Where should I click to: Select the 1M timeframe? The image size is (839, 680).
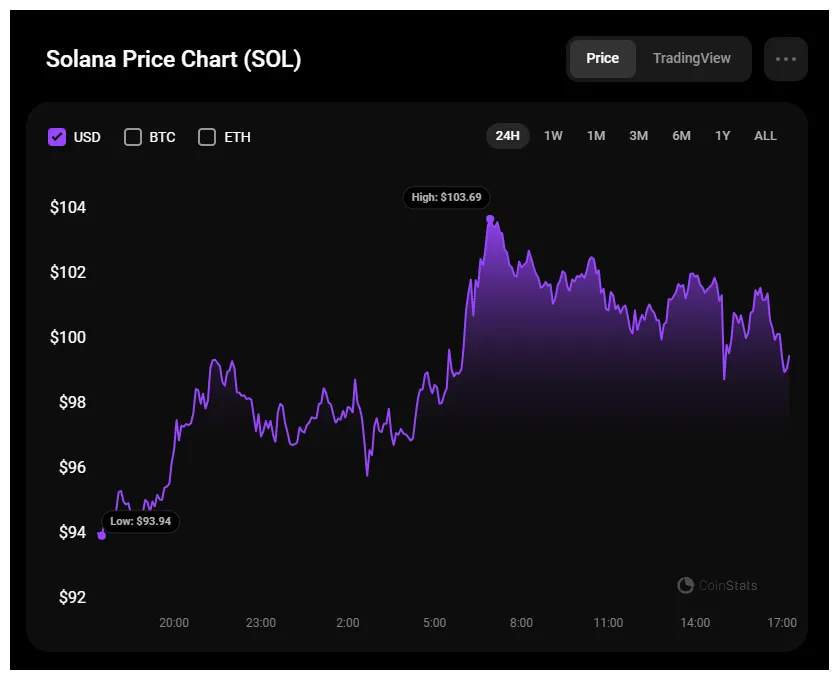click(x=596, y=135)
